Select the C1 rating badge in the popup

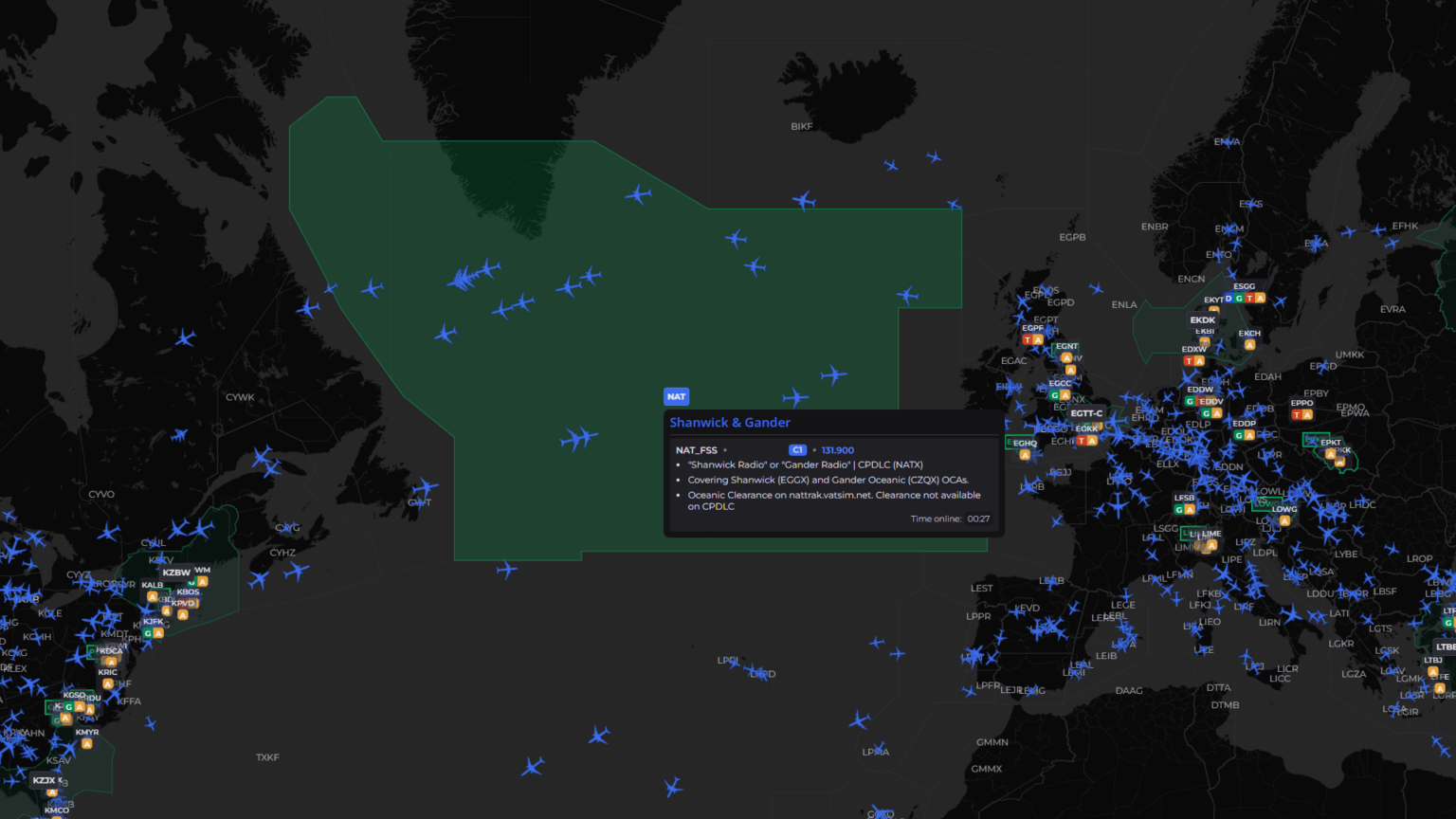[x=797, y=449]
